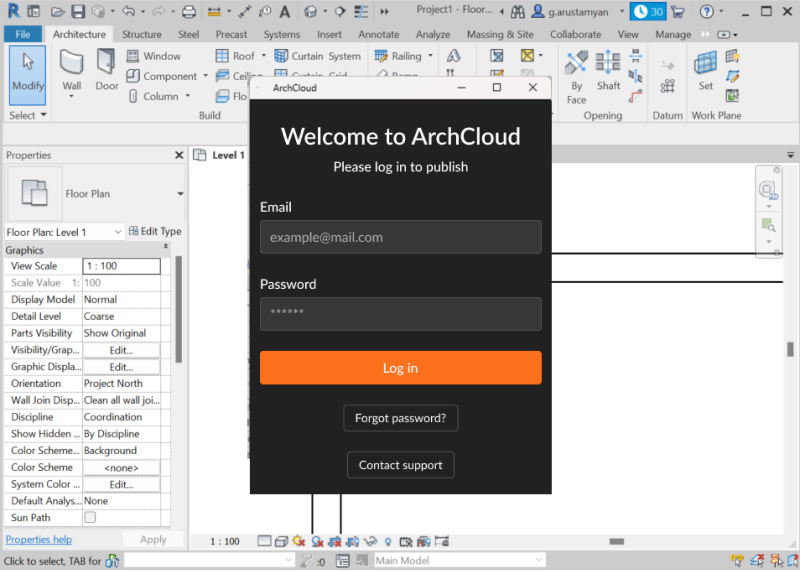
Task: Switch to the Structure ribbon tab
Action: tap(141, 34)
